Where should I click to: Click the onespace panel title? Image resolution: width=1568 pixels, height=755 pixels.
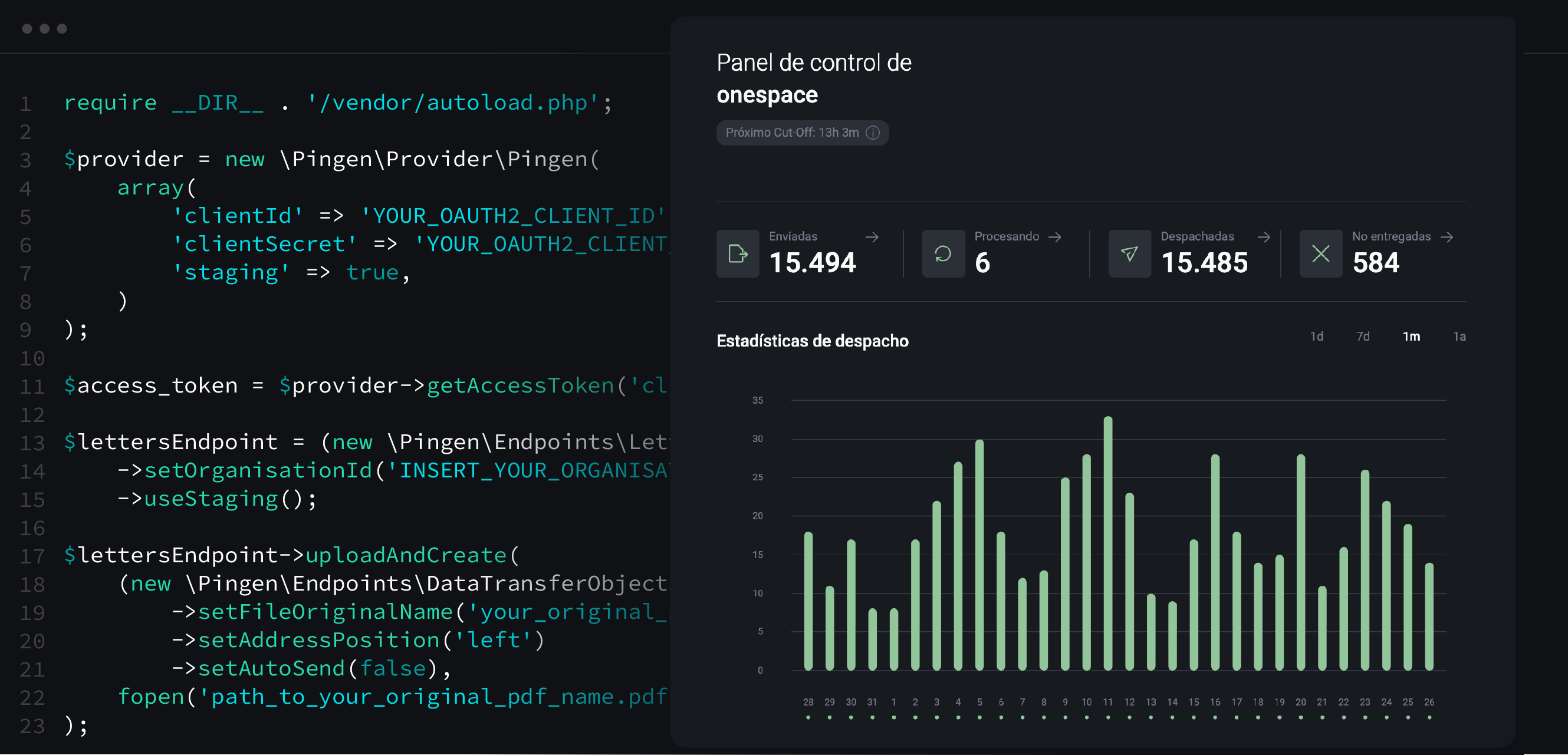point(768,94)
